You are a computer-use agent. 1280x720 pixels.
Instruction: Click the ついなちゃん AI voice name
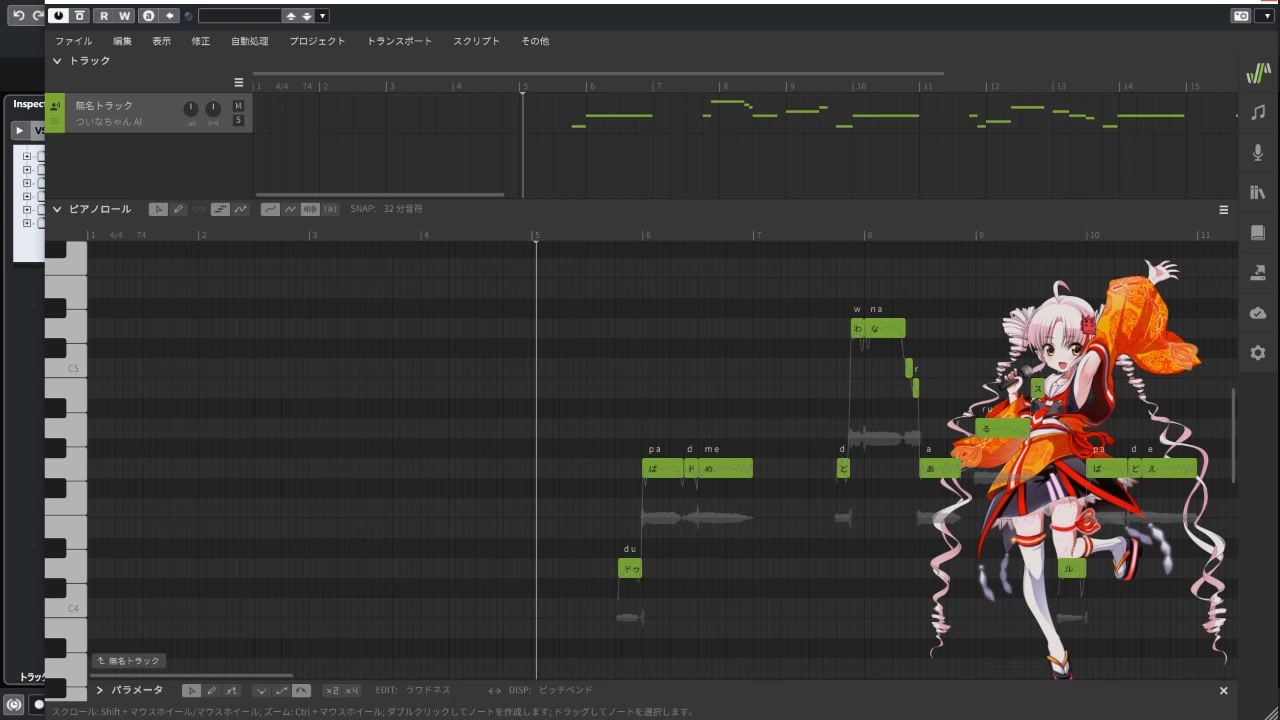pyautogui.click(x=109, y=121)
